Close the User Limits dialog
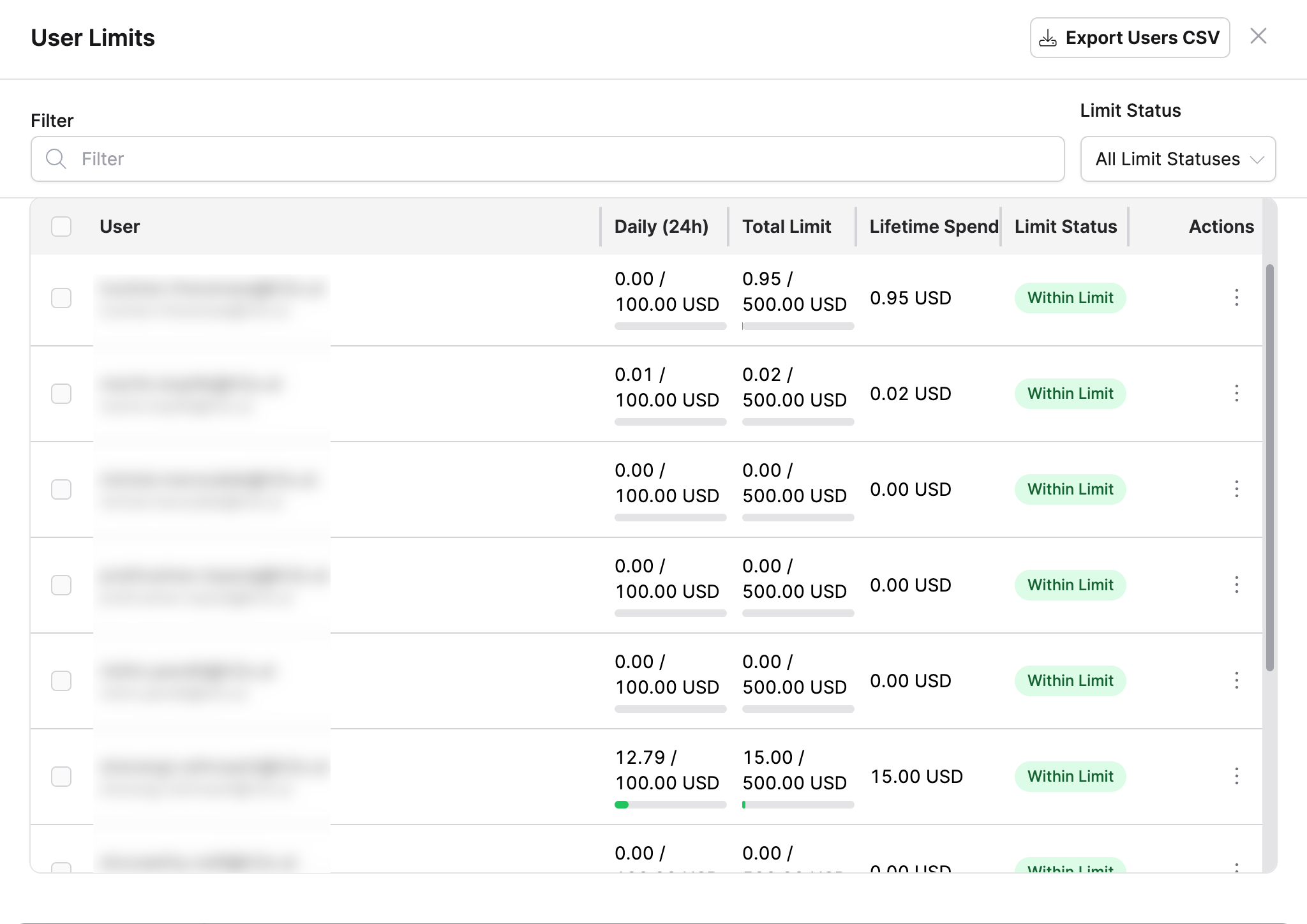Viewport: 1307px width, 924px height. tap(1258, 36)
